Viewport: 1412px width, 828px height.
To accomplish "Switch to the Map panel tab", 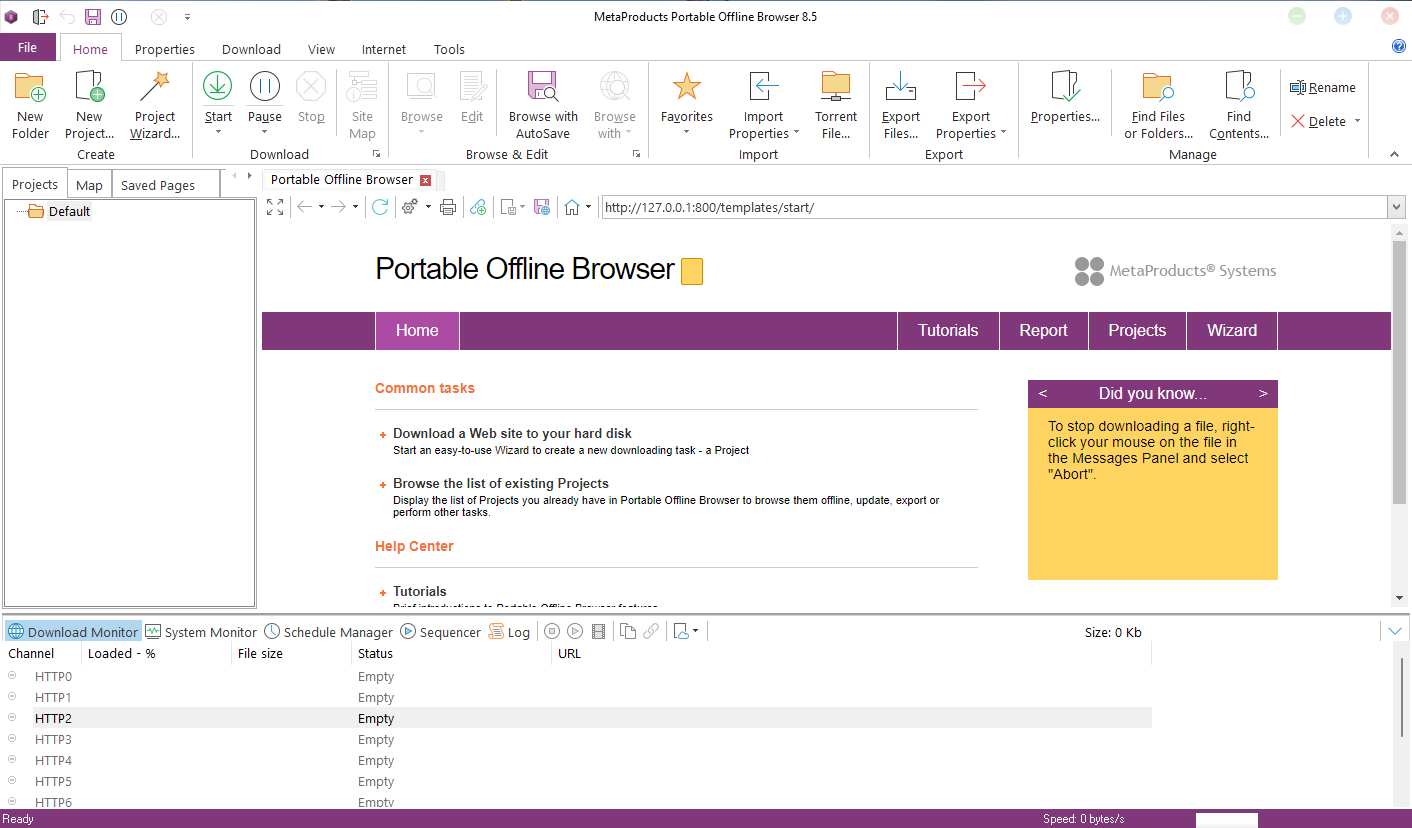I will (89, 185).
